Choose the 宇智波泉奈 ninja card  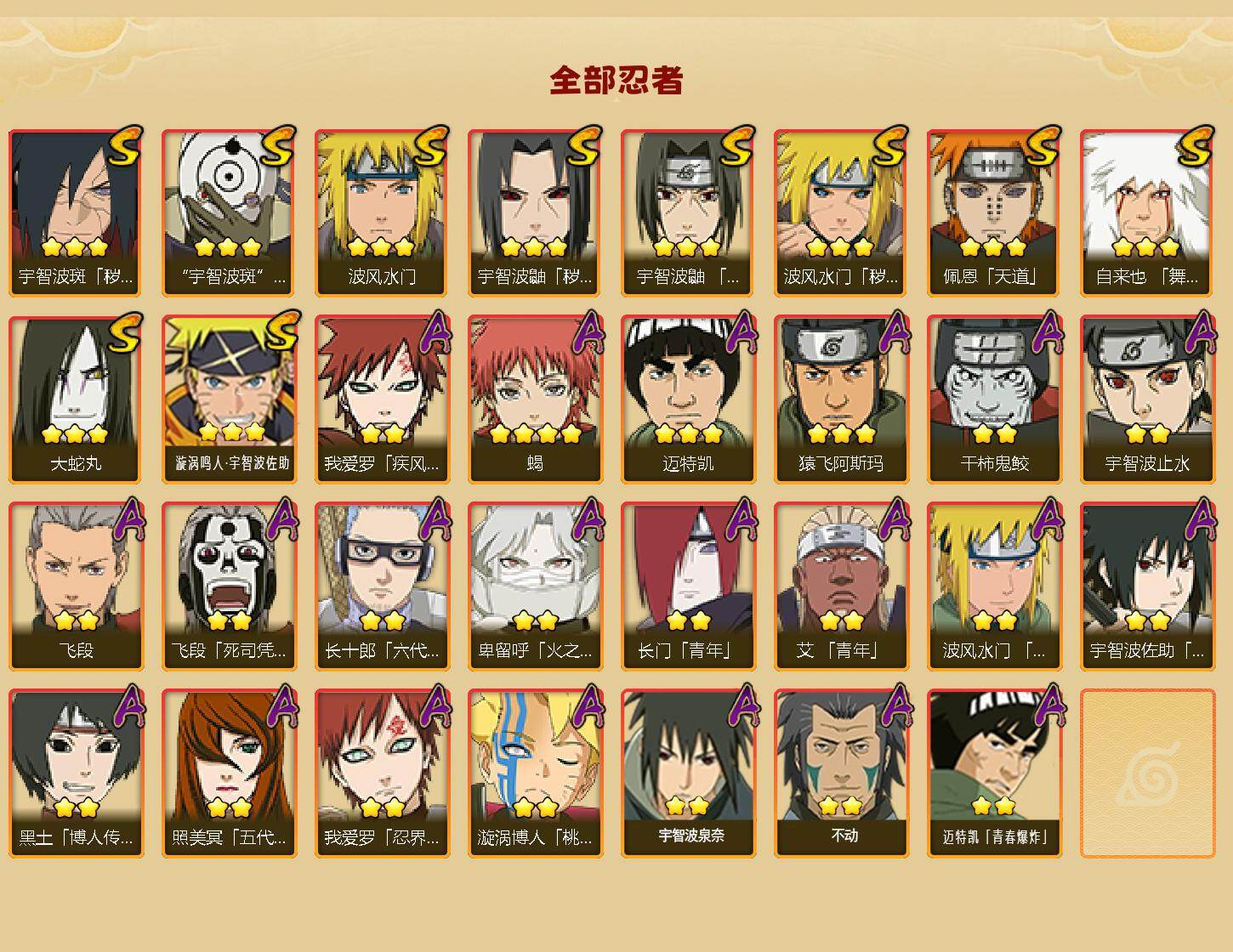[689, 773]
